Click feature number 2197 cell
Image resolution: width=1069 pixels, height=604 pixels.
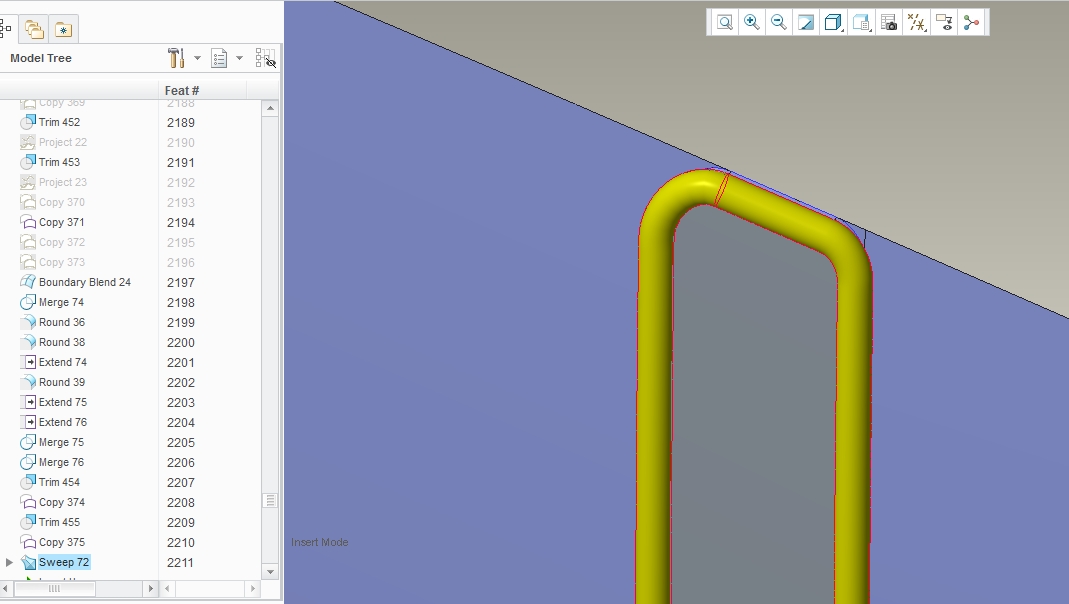(x=181, y=283)
